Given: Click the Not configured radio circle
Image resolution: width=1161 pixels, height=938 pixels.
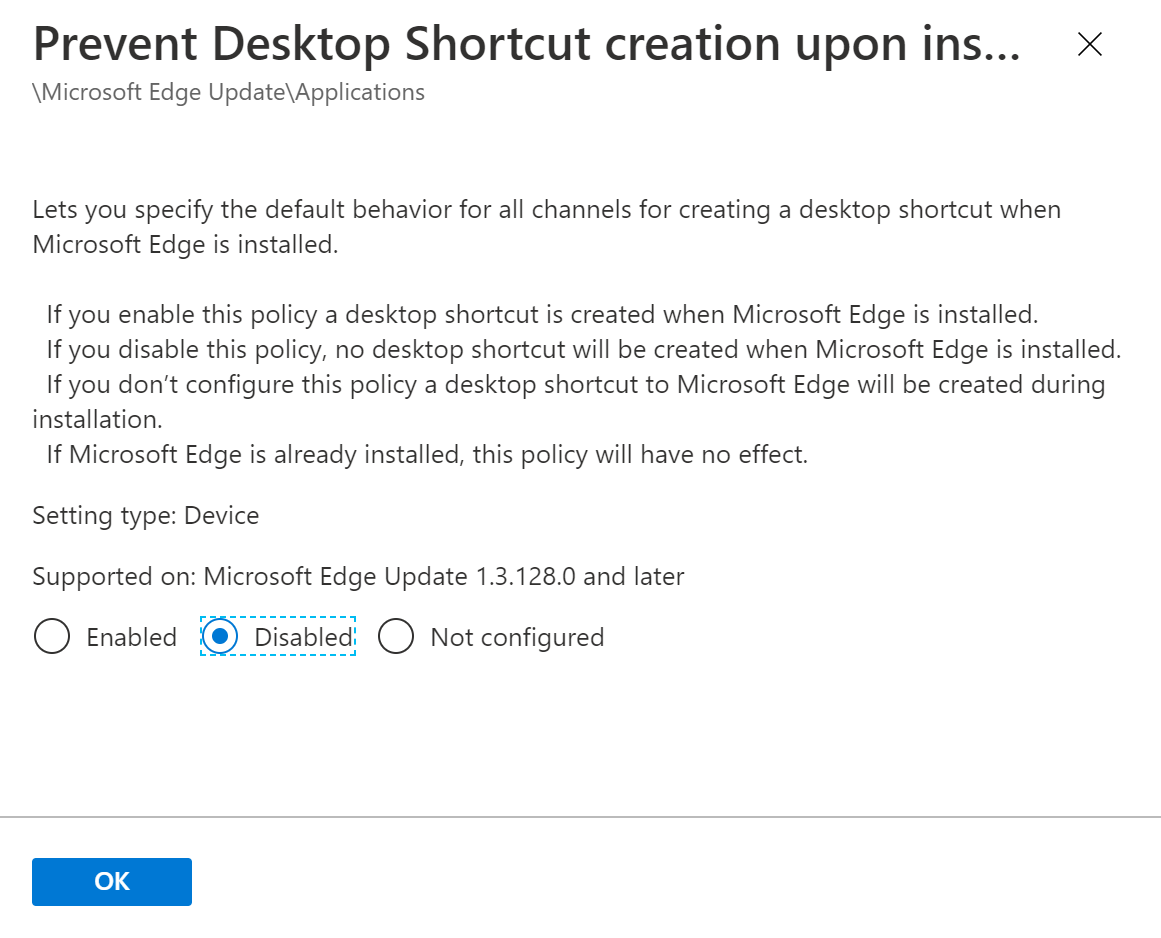Looking at the screenshot, I should tap(397, 637).
